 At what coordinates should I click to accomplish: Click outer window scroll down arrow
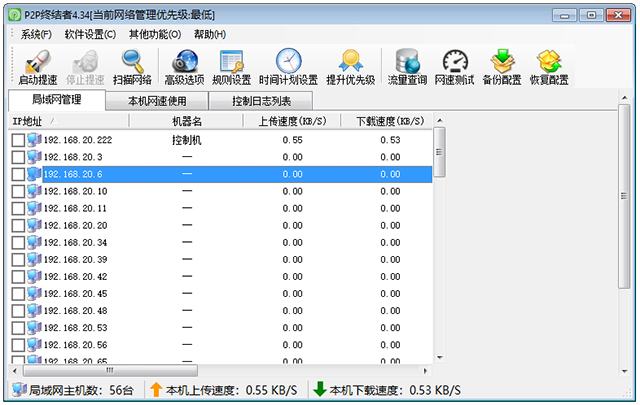[624, 372]
